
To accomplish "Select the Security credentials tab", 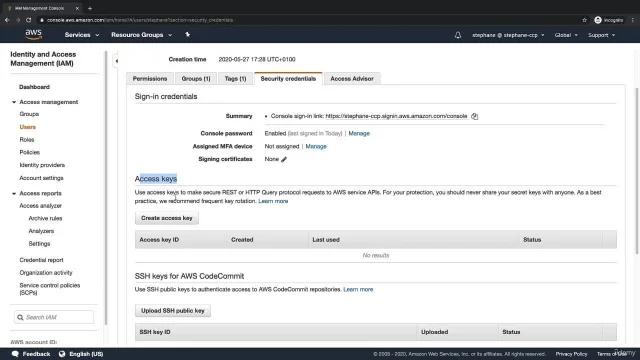I will [x=288, y=78].
